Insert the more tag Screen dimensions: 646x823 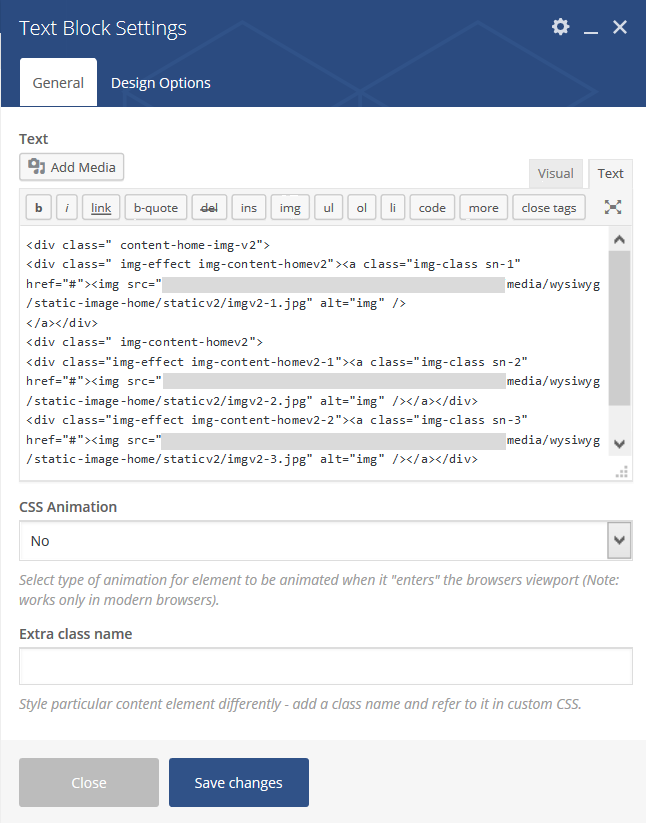[x=483, y=208]
